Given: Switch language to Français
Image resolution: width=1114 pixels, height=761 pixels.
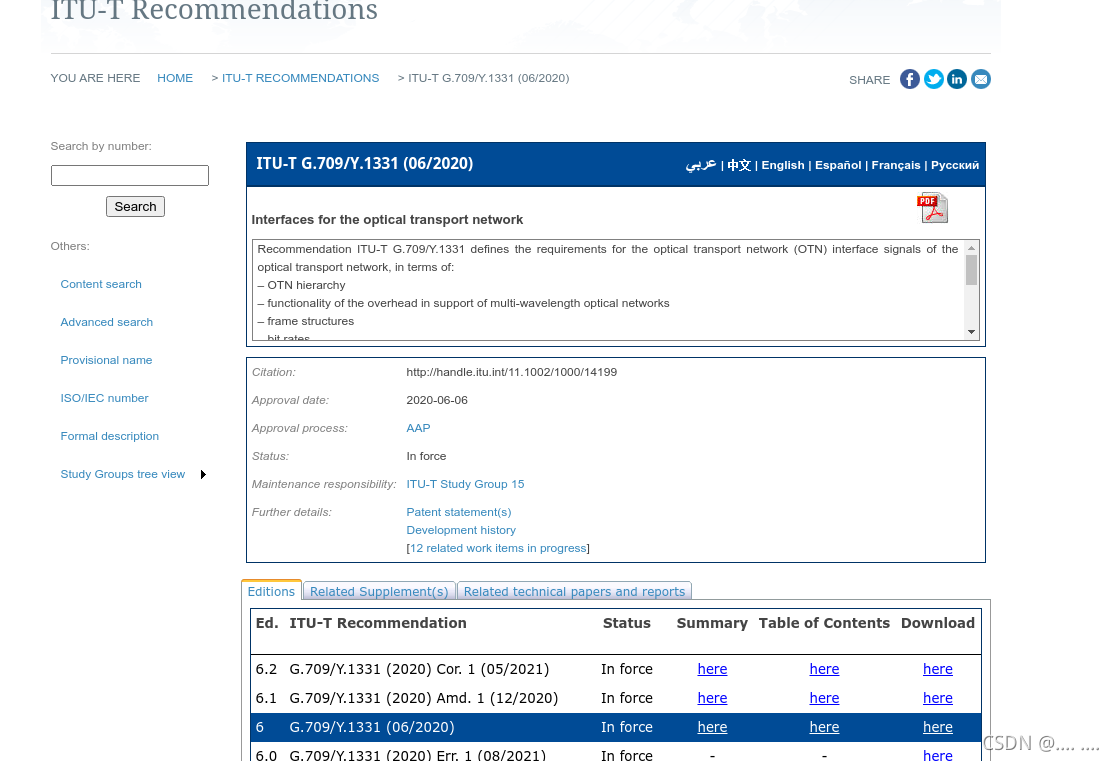Looking at the screenshot, I should click(896, 165).
